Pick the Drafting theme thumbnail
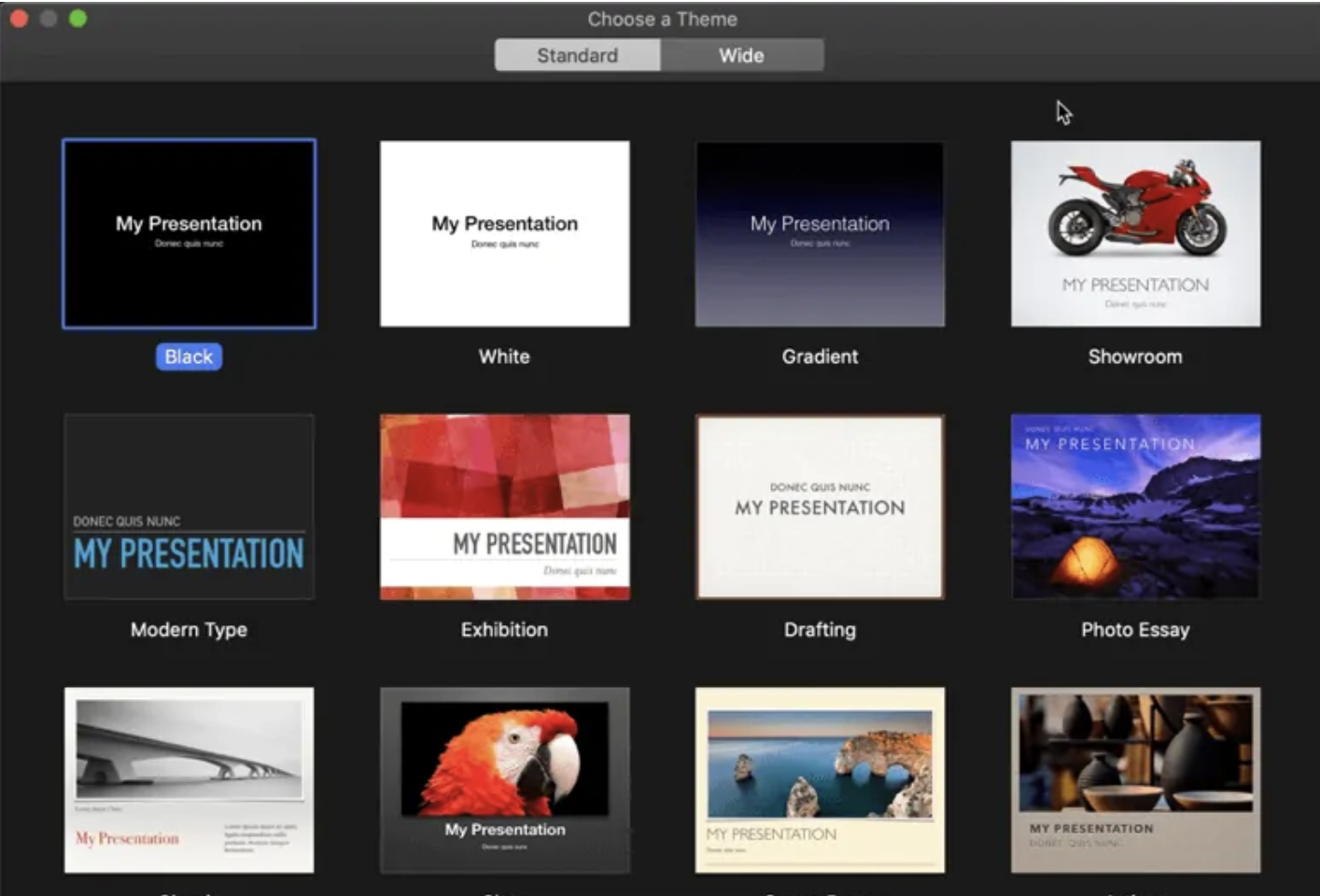This screenshot has height=896, width=1320. point(820,507)
